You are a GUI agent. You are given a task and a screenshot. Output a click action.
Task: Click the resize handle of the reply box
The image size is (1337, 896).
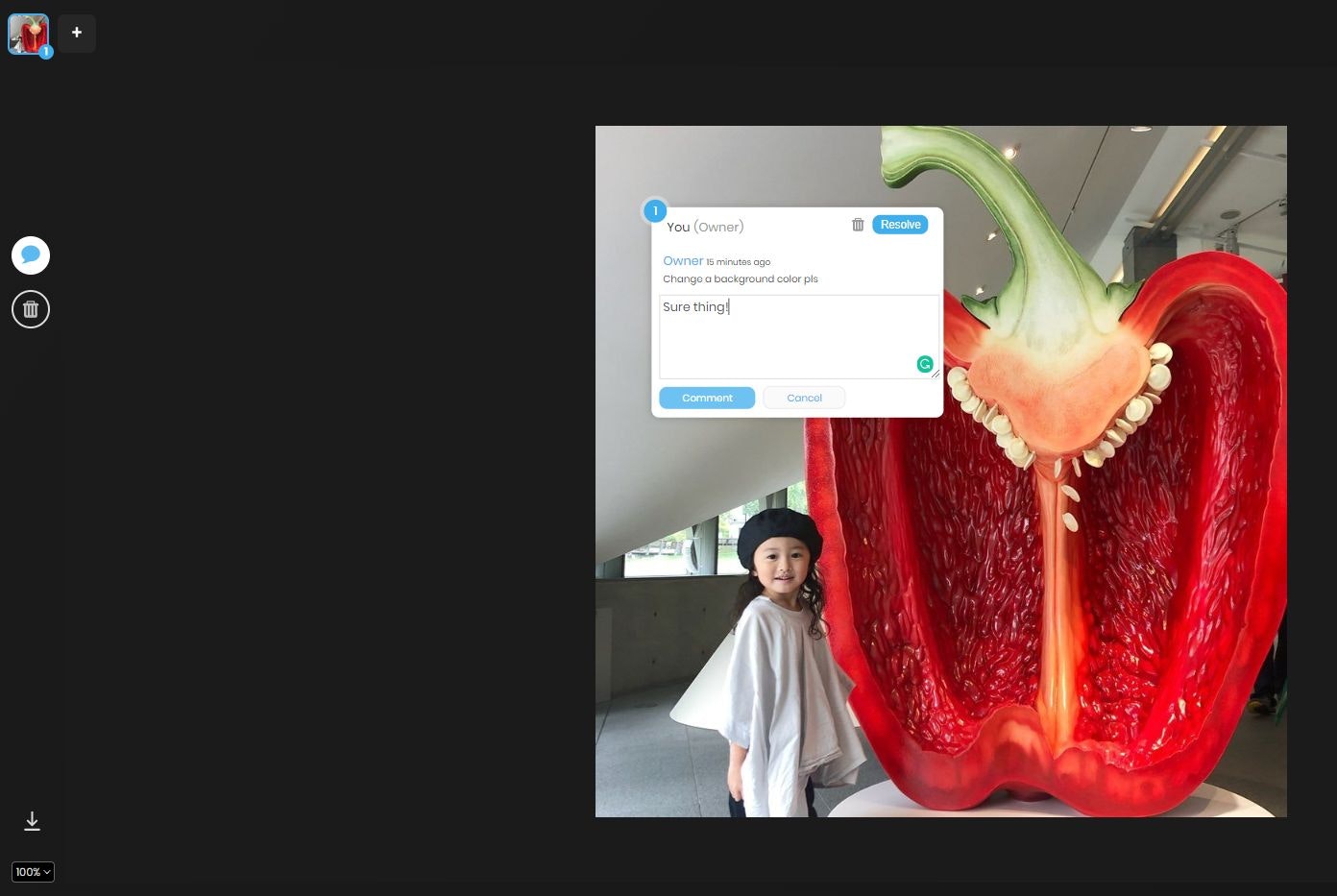(x=936, y=373)
